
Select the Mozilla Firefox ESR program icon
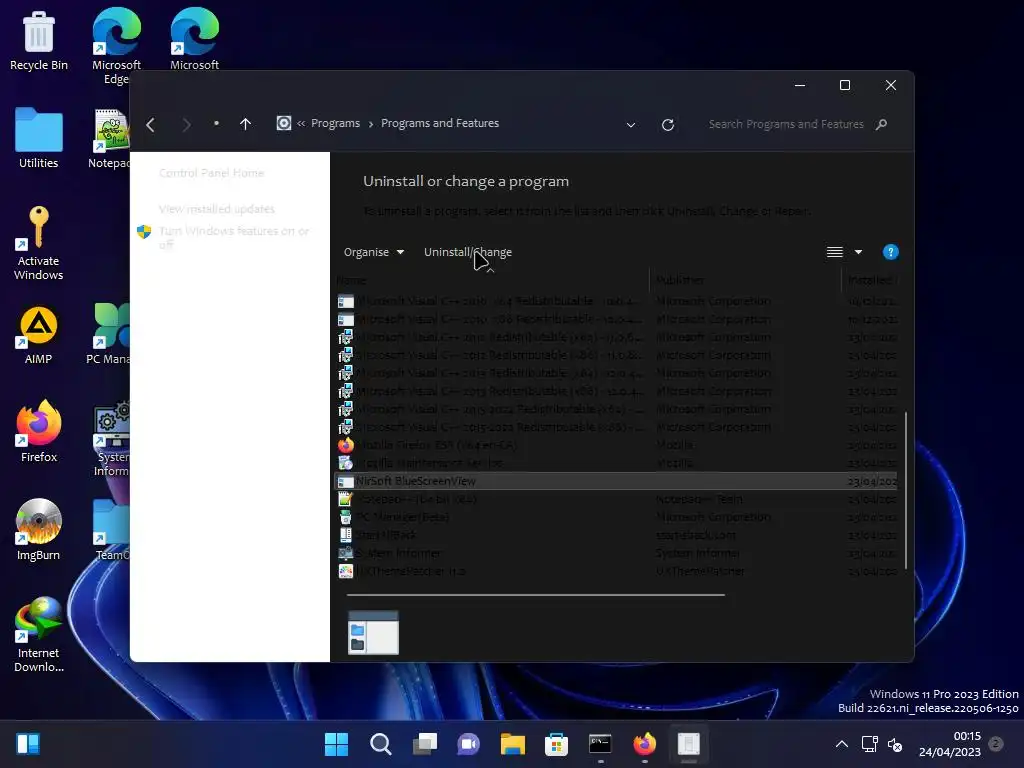click(345, 445)
